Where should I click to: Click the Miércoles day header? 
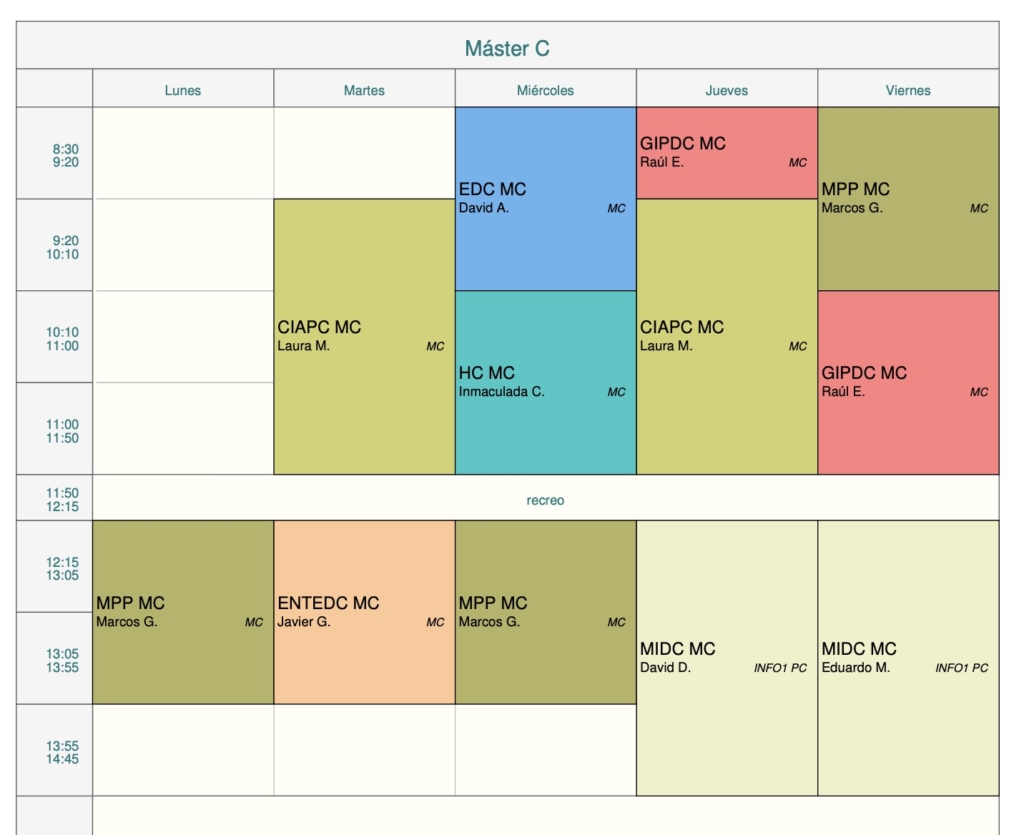coord(545,90)
